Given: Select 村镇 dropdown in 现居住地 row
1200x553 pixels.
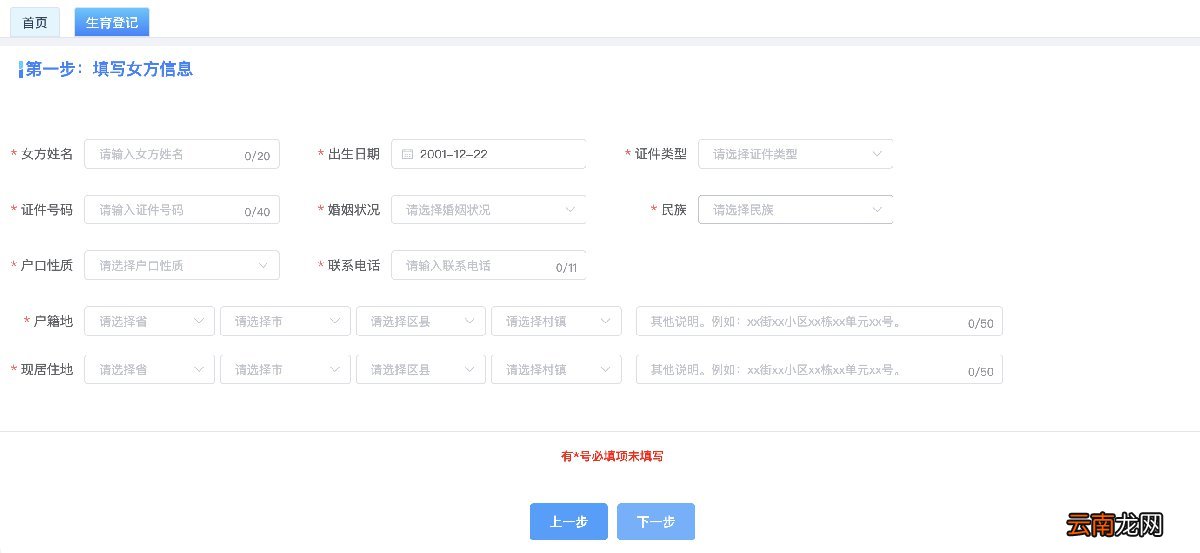Looking at the screenshot, I should tap(556, 369).
